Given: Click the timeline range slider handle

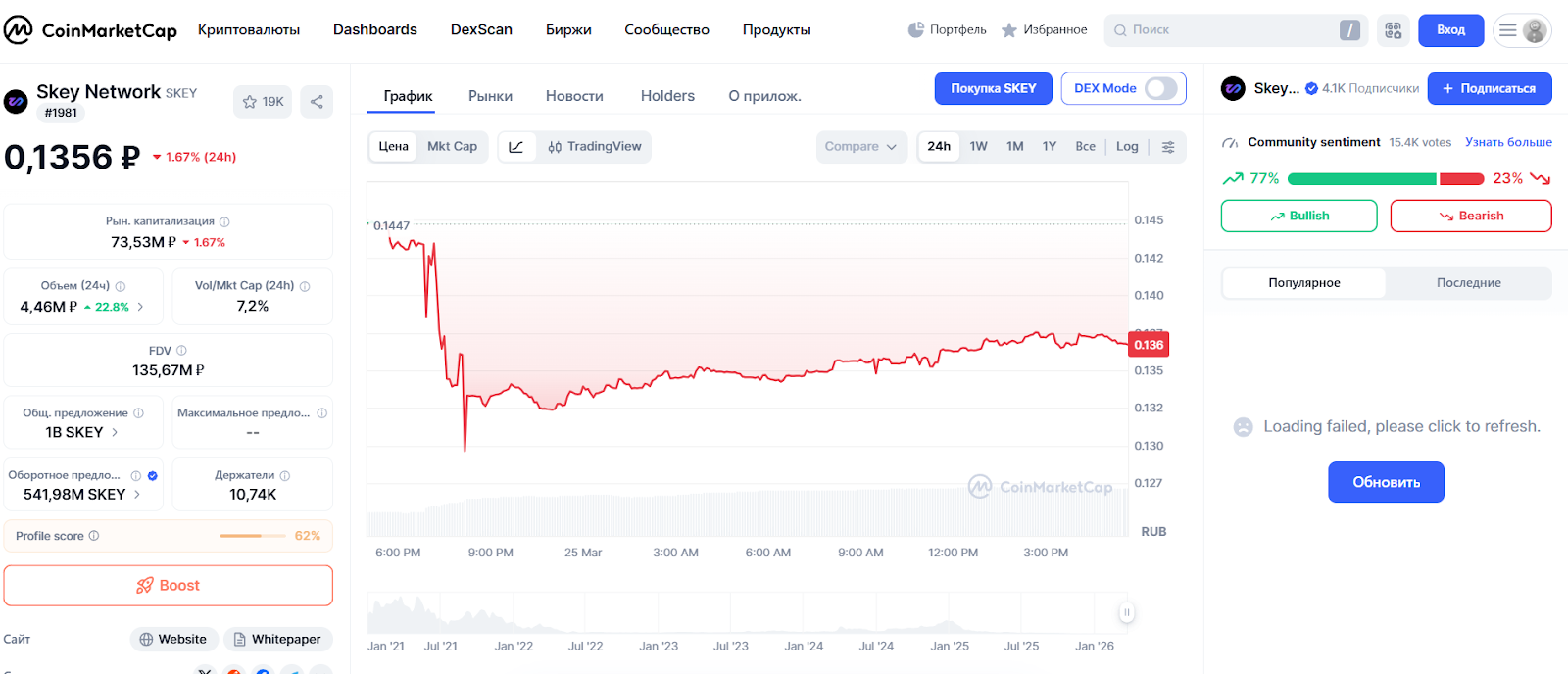Looking at the screenshot, I should (x=1126, y=613).
